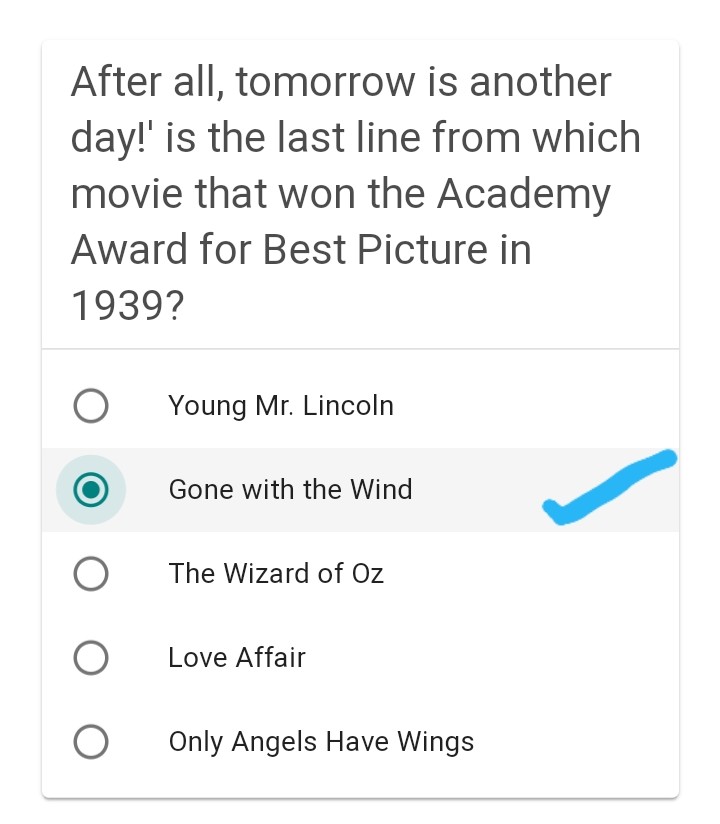
Task: Tap the 'Gone with the Wind' answer label
Action: point(290,490)
